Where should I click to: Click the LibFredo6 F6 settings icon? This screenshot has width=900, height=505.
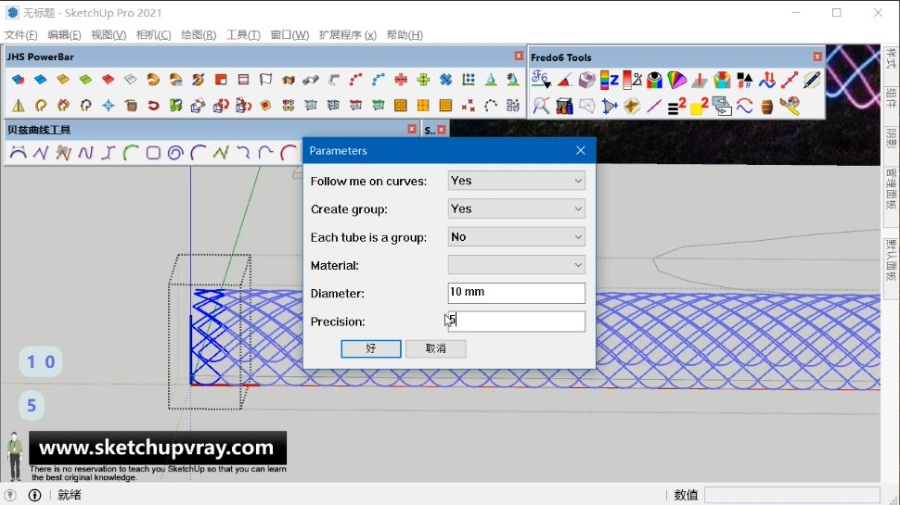(x=540, y=79)
